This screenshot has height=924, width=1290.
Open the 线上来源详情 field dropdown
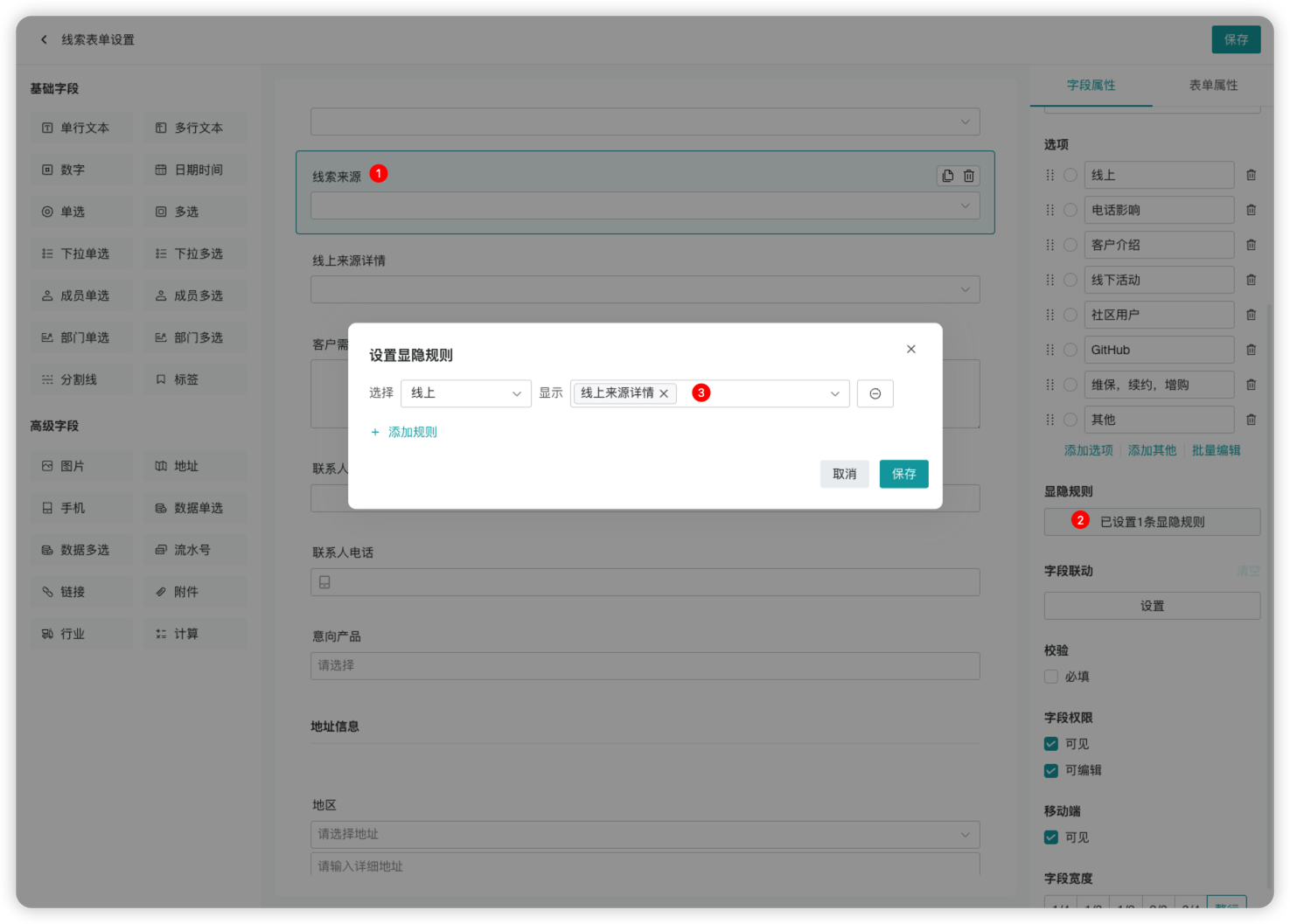[x=645, y=289]
